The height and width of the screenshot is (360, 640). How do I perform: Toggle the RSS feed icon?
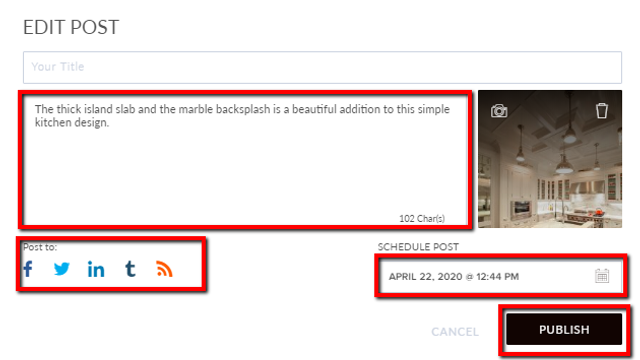164,269
